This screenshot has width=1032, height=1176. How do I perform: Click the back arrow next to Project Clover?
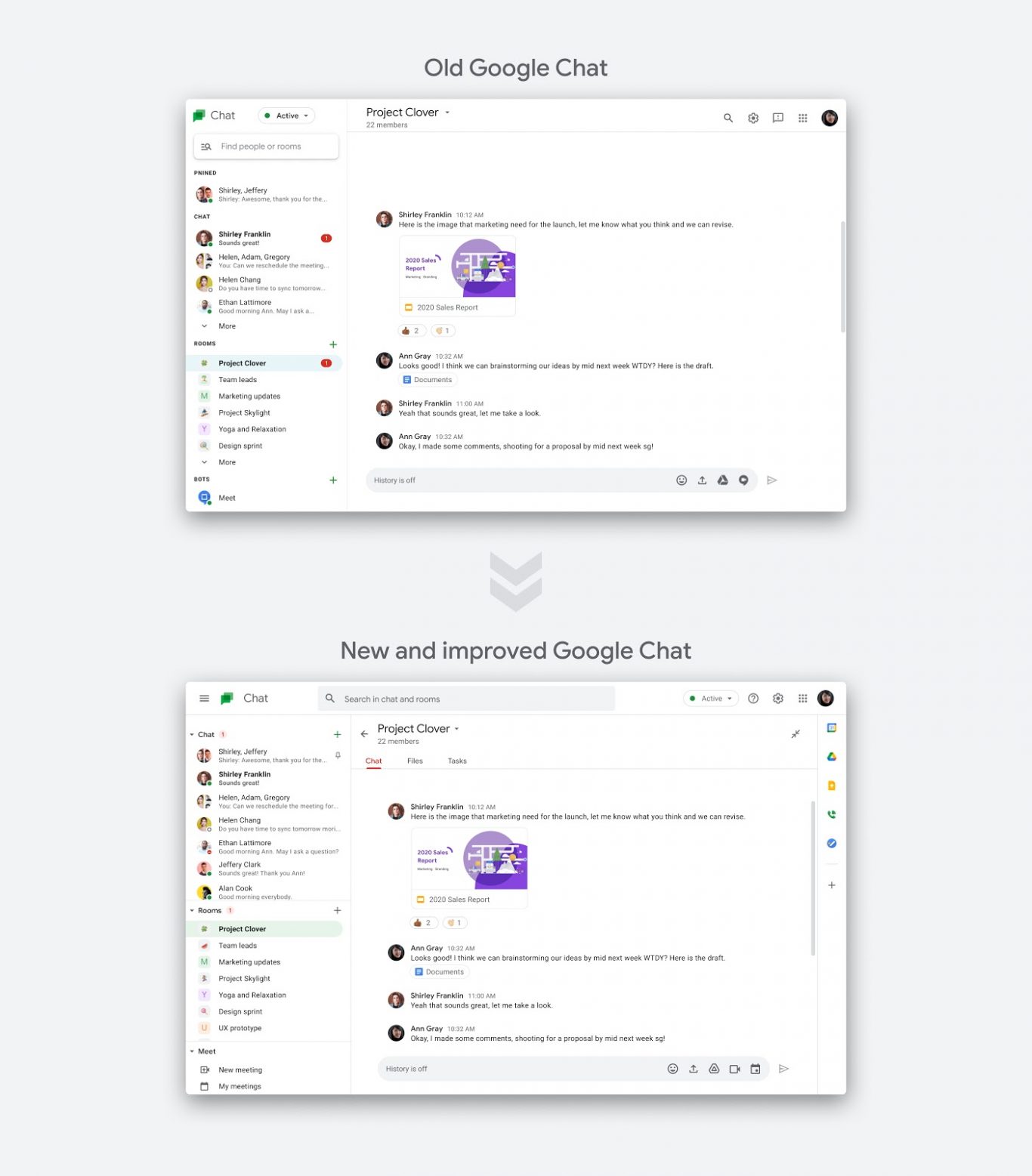tap(364, 733)
